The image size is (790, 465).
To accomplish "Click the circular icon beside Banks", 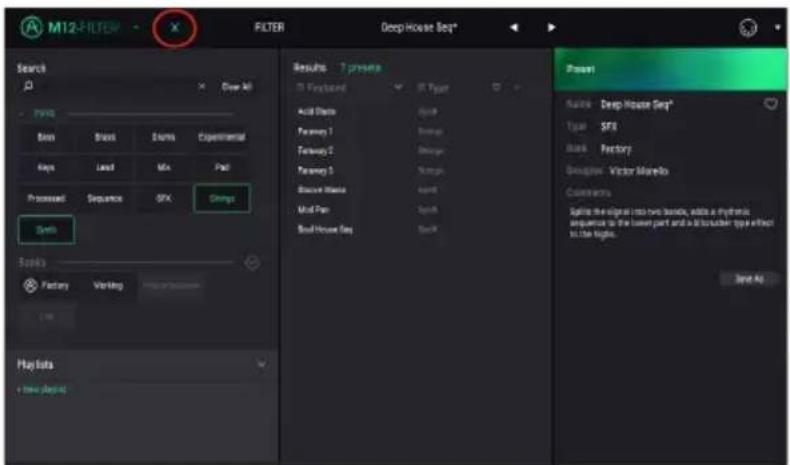I will 252,262.
